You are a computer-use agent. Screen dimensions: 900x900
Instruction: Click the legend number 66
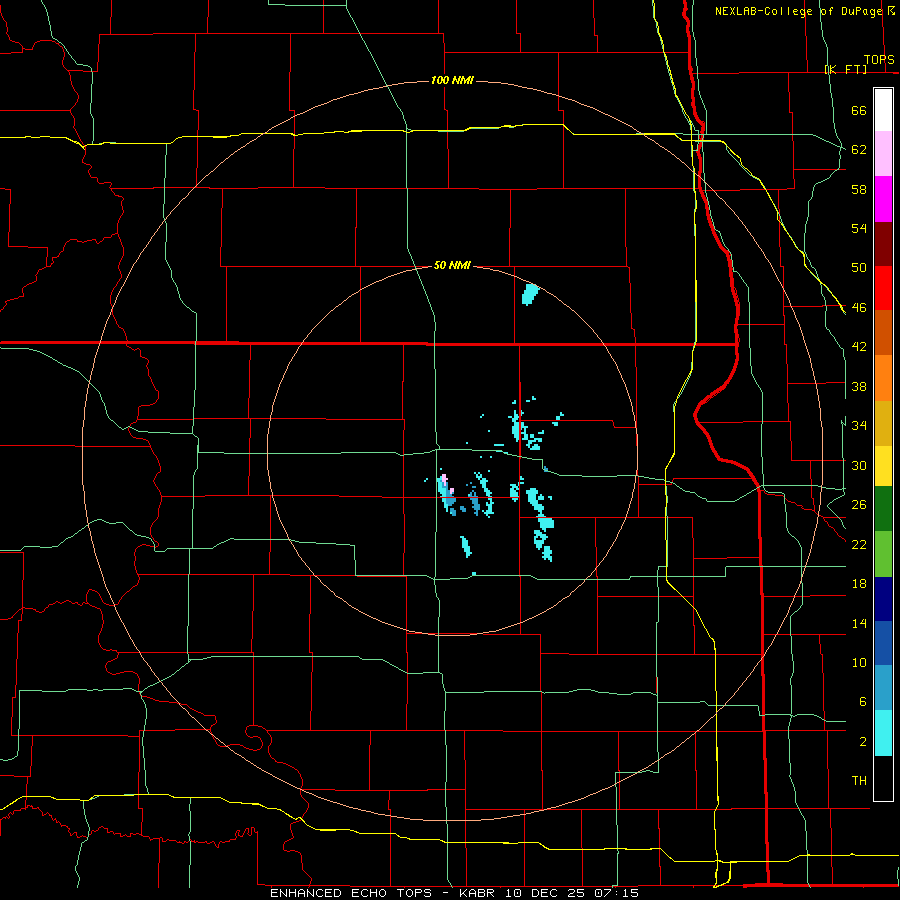pos(859,110)
